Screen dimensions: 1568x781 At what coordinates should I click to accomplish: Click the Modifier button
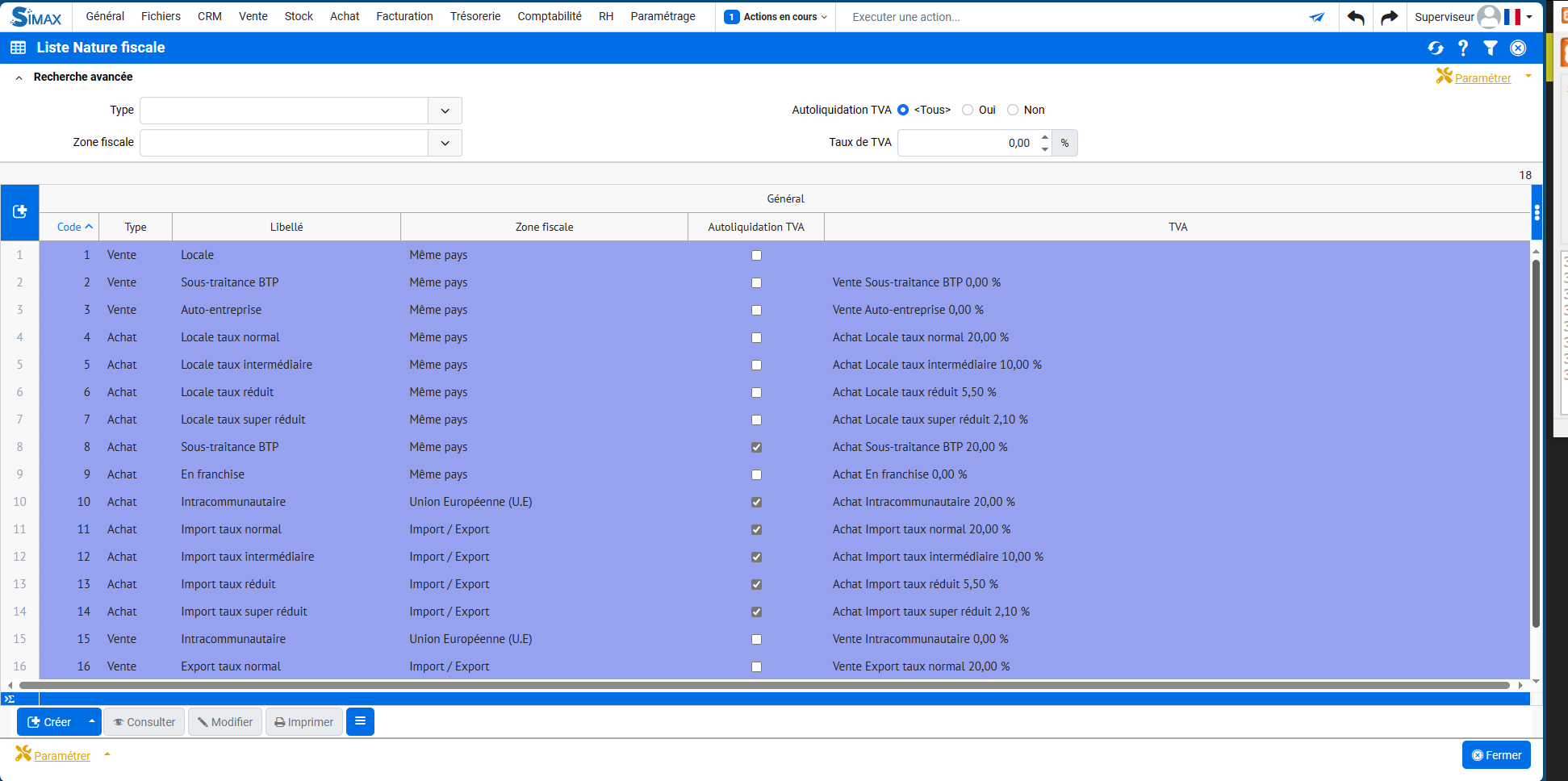(225, 721)
